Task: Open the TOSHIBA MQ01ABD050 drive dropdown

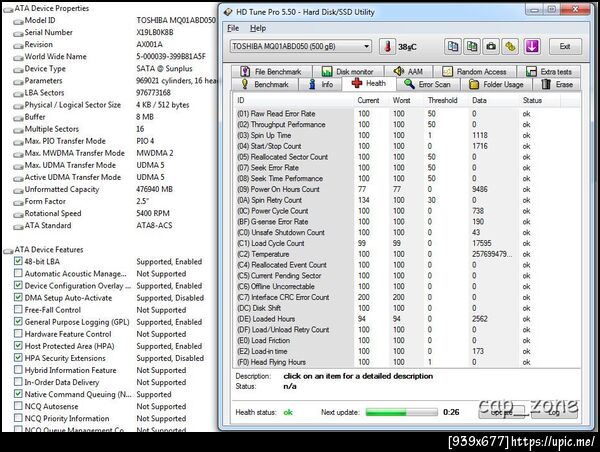Action: (300, 47)
